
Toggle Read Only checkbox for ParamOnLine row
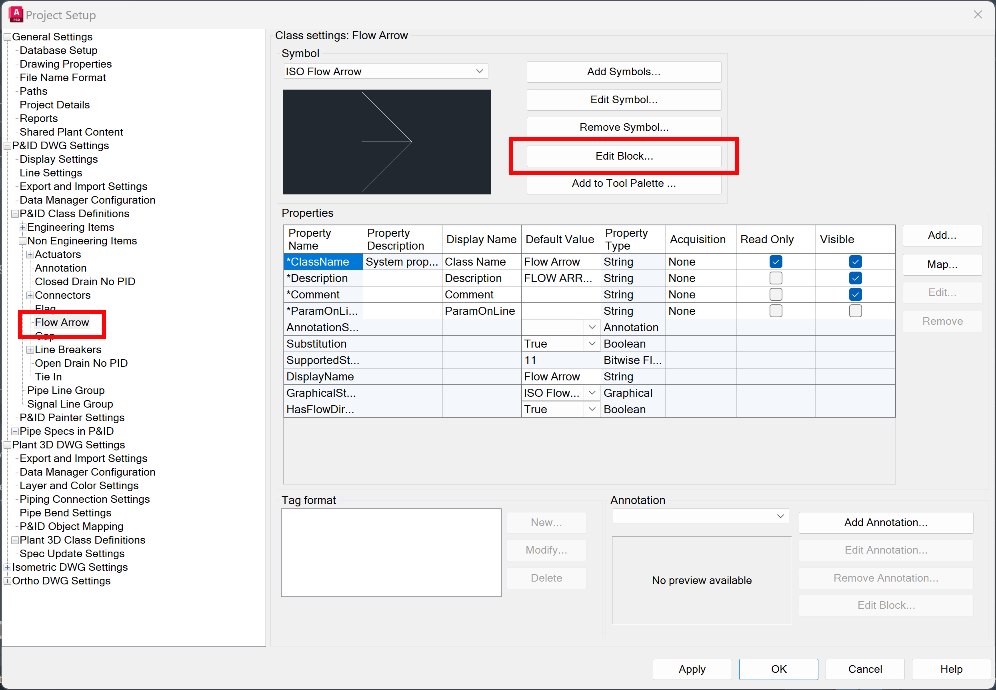coord(776,311)
